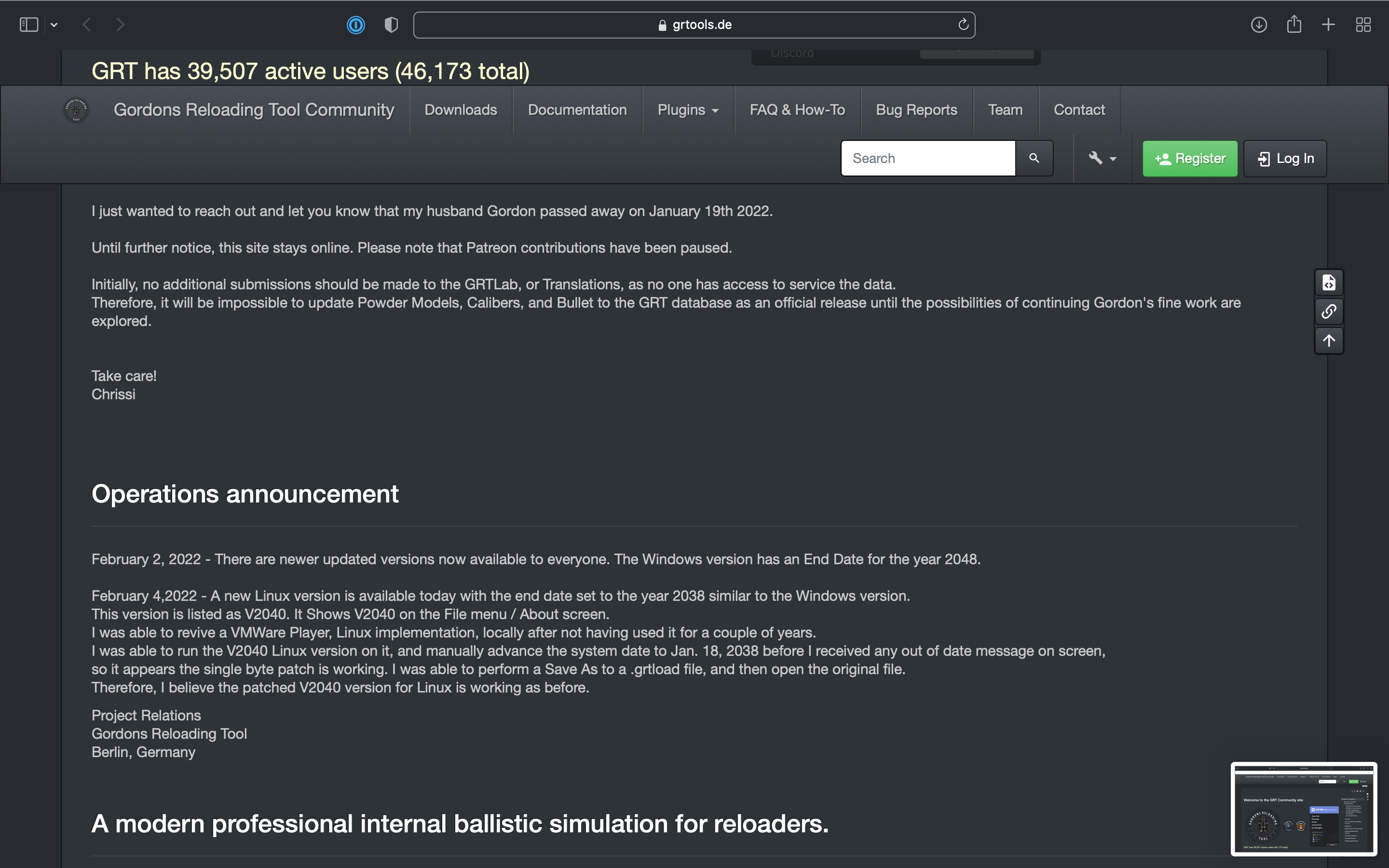Viewport: 1389px width, 868px height.
Task: Show the Safari downloads
Action: coord(1259,25)
